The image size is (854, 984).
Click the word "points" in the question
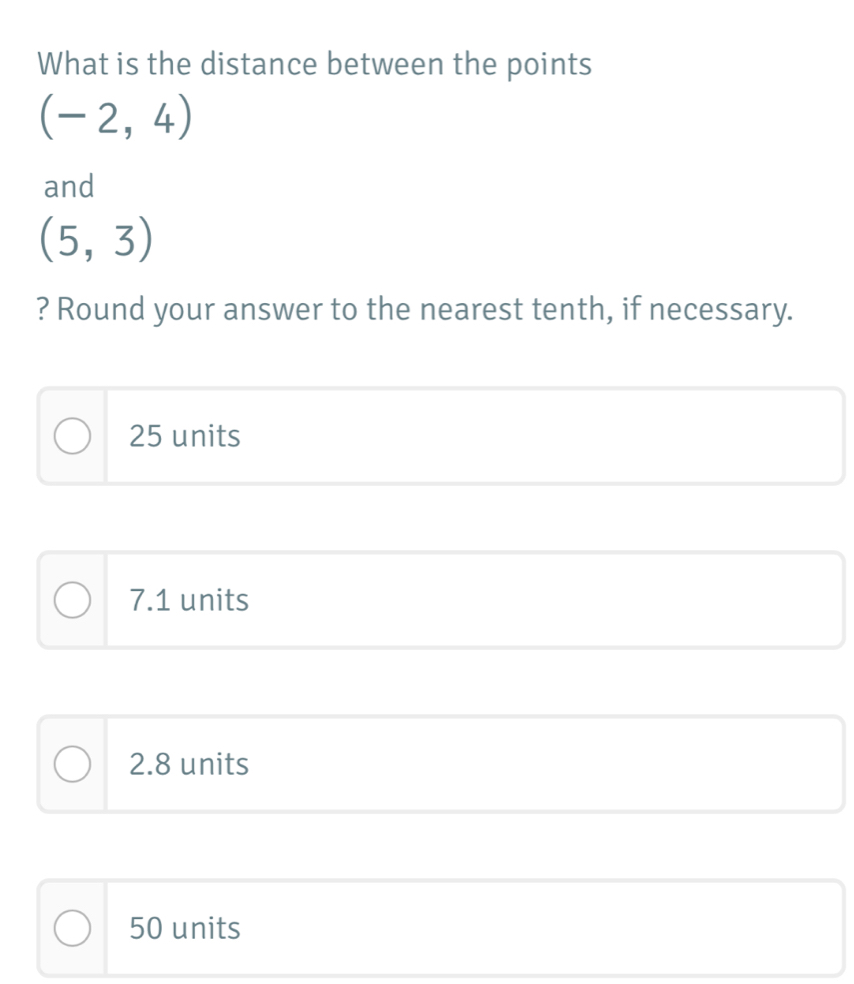pyautogui.click(x=549, y=65)
